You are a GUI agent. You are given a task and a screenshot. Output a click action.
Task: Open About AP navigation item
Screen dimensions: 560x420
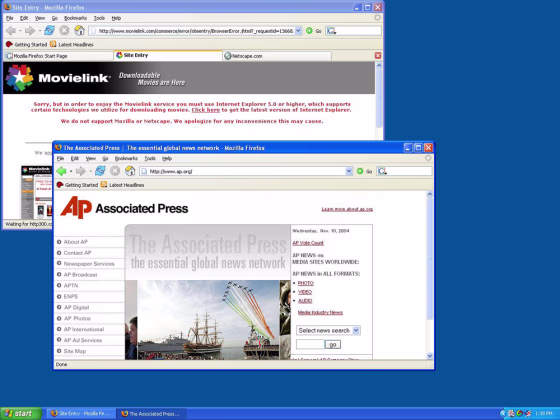point(75,242)
